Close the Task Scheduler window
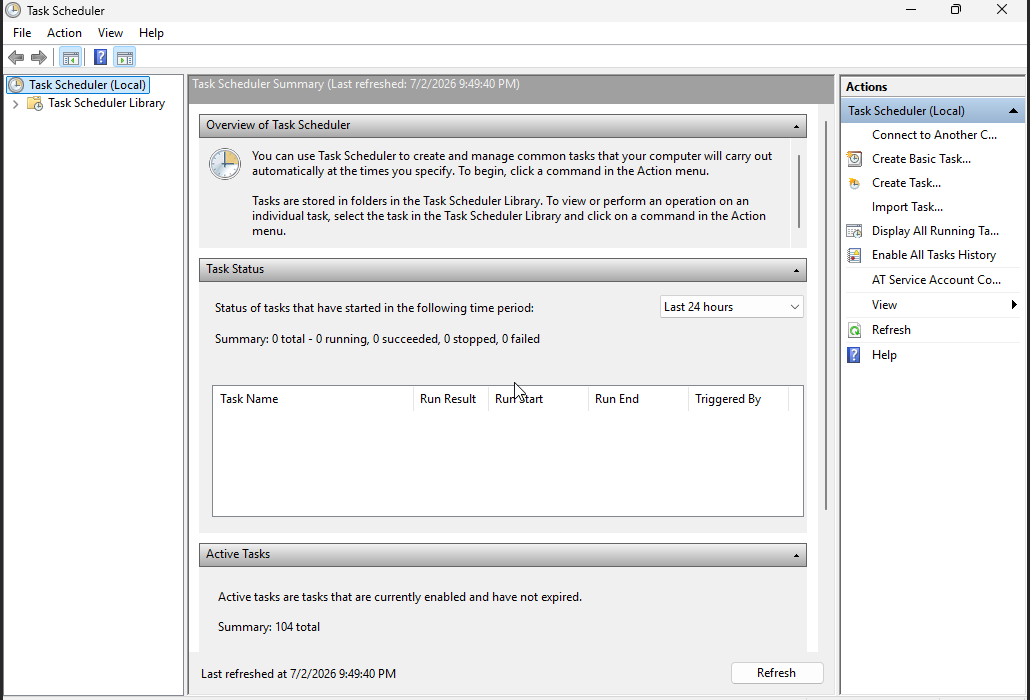Viewport: 1030px width, 700px height. tap(1002, 10)
